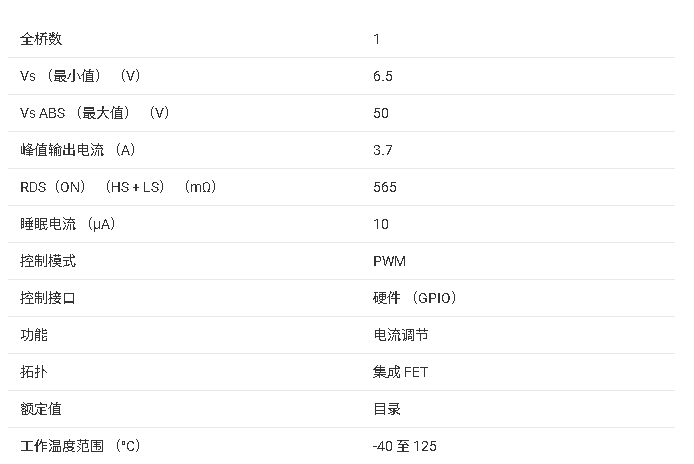Click the 控制接口 row label

(48, 298)
